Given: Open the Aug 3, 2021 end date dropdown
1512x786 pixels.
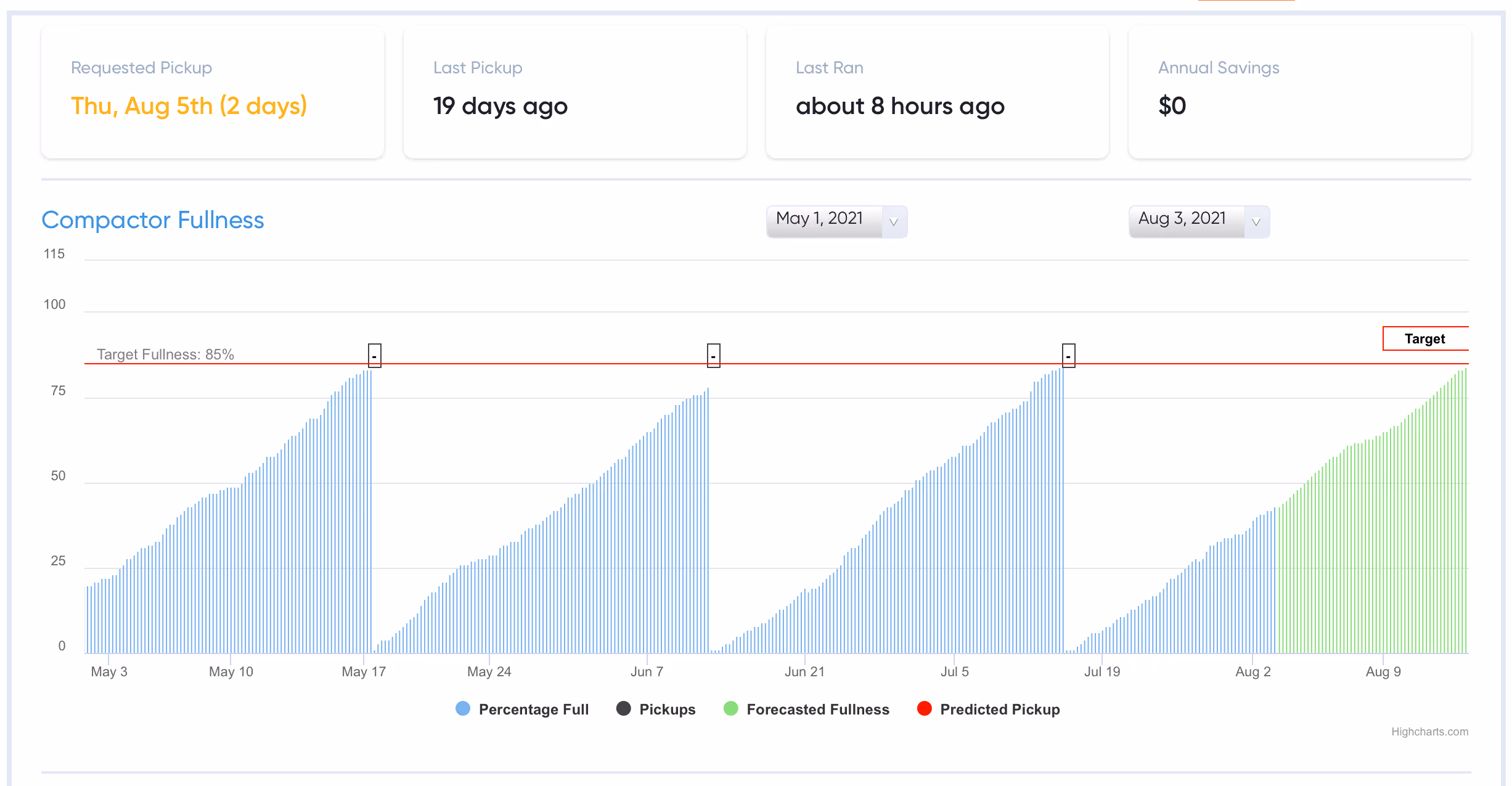Looking at the screenshot, I should (1199, 221).
